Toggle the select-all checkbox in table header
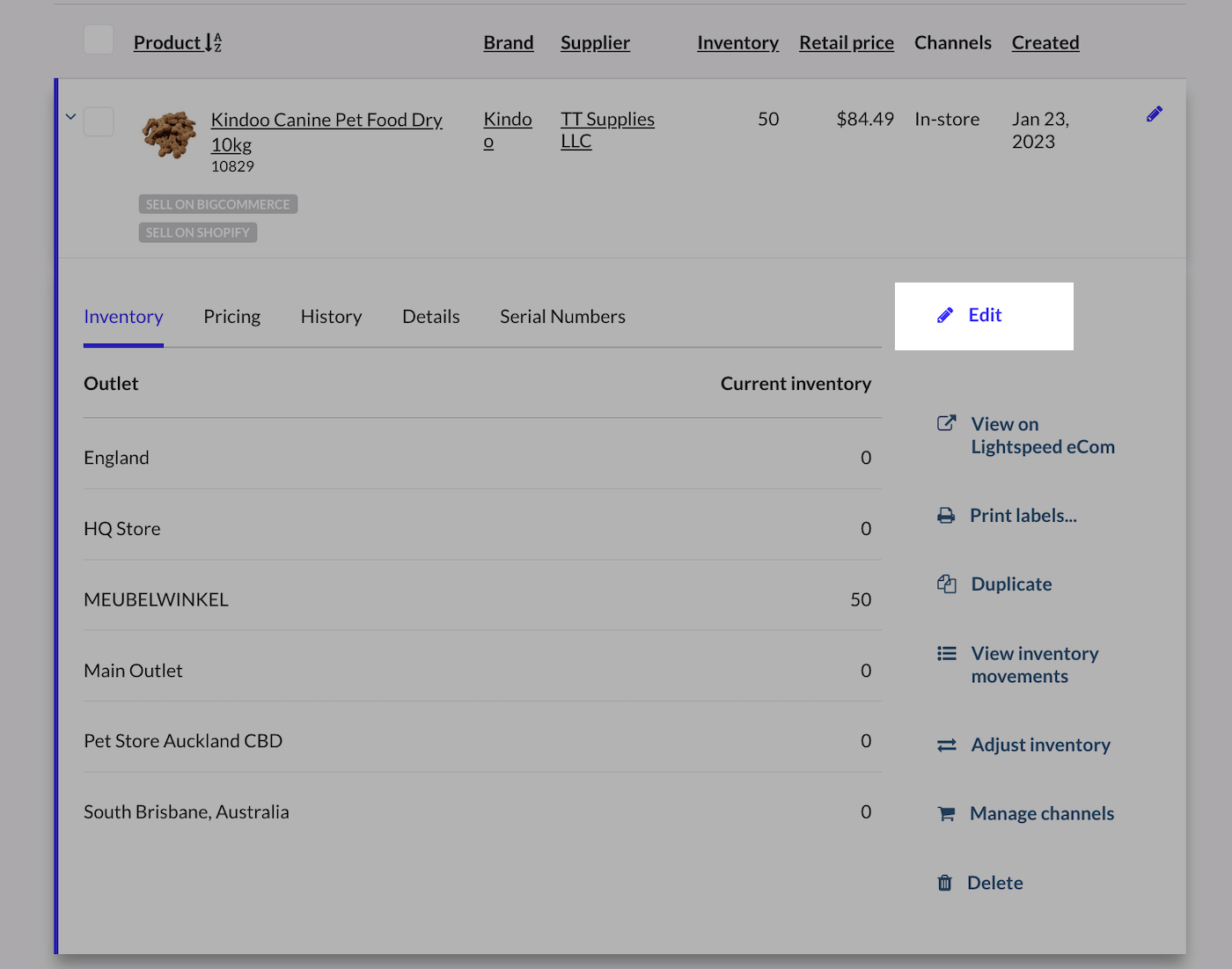Image resolution: width=1232 pixels, height=969 pixels. click(99, 40)
